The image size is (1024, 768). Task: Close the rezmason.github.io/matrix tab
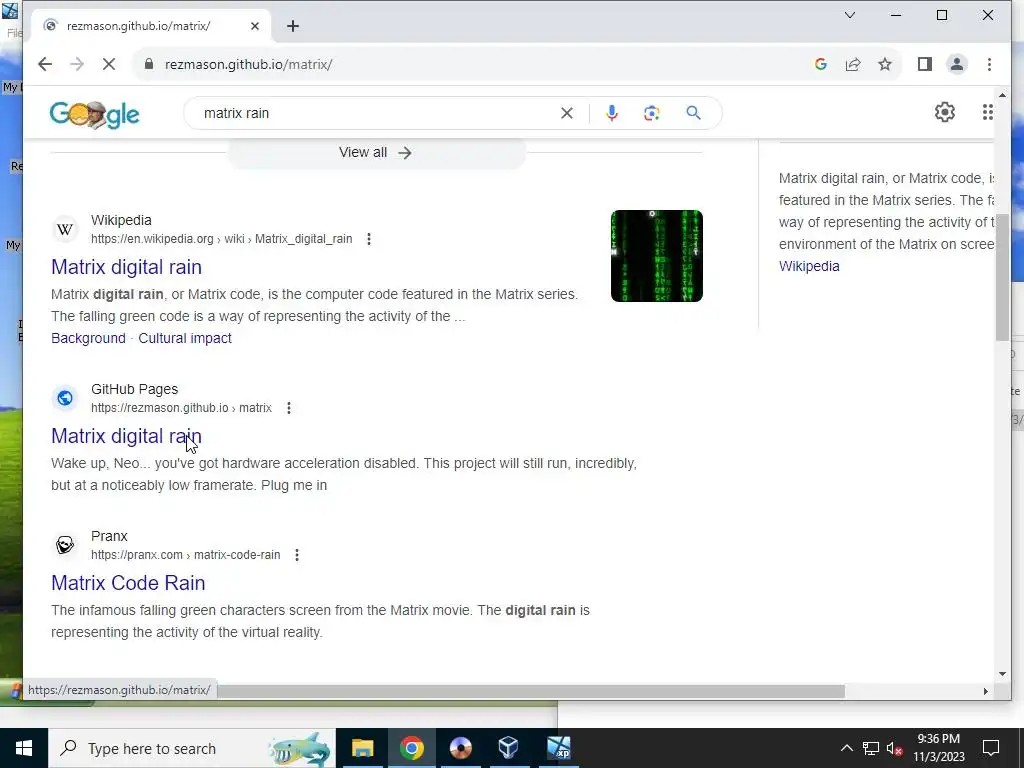pos(255,26)
